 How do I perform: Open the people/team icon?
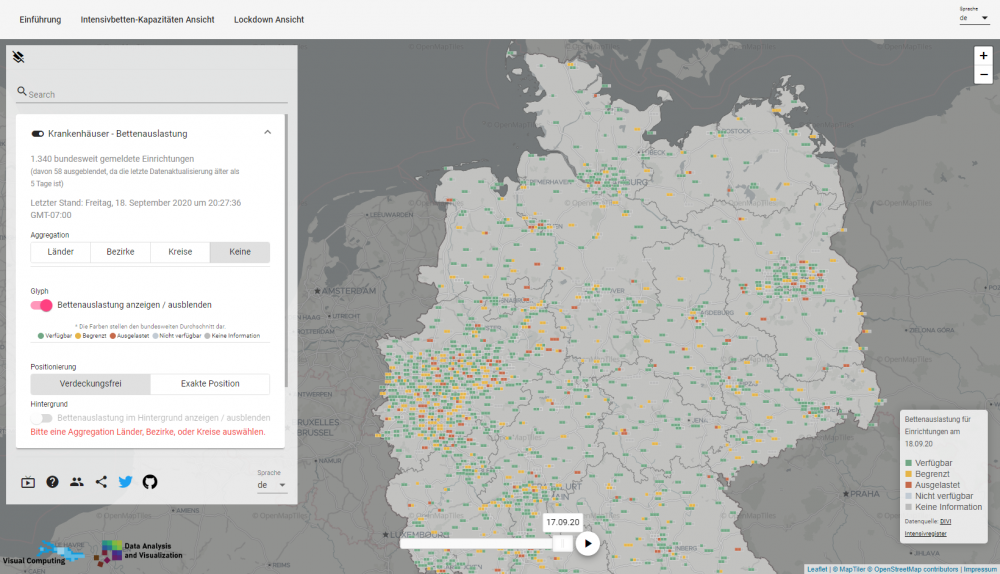point(77,482)
